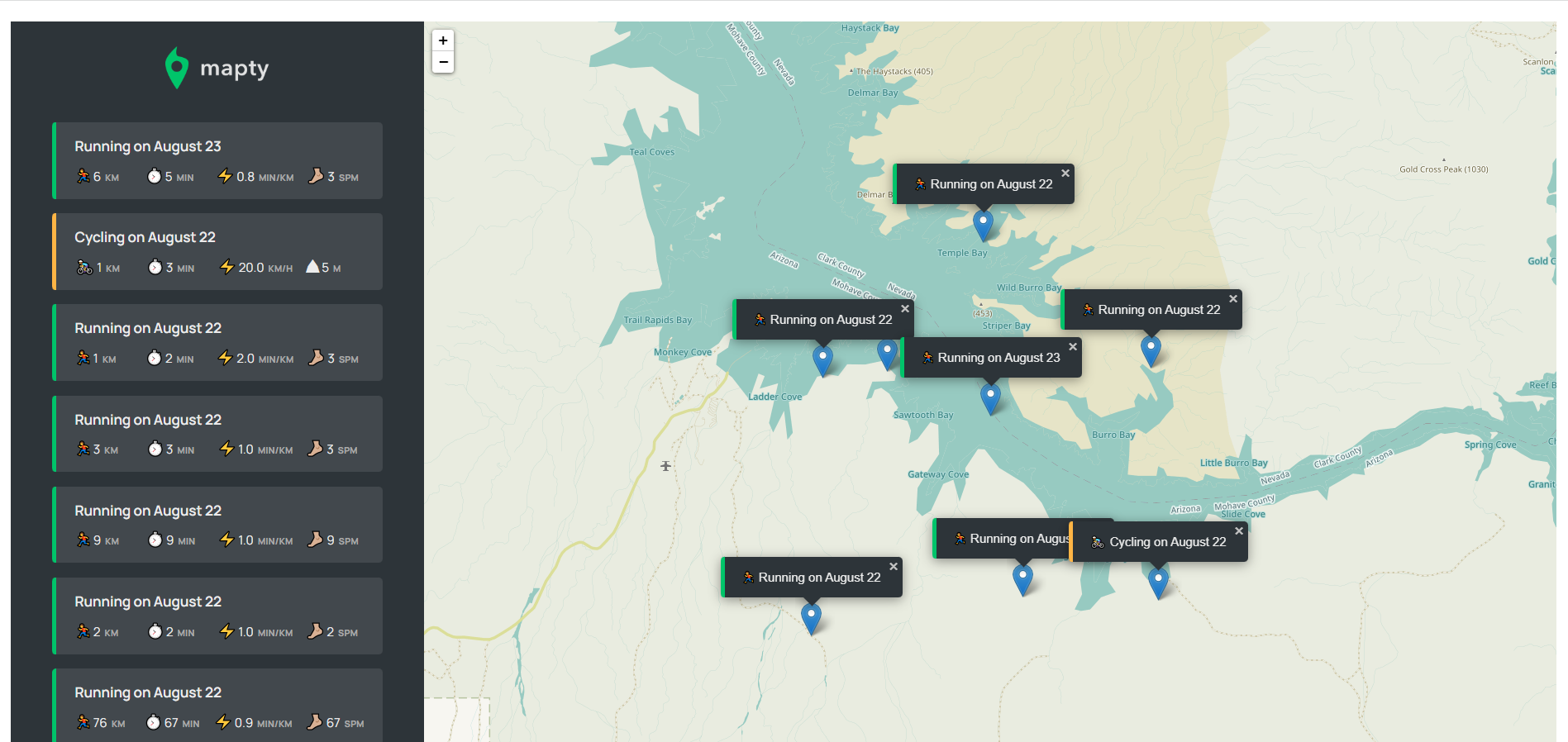Click the stopwatch icon in 9 km workout
Viewport: 1568px width, 742px height.
coord(155,540)
